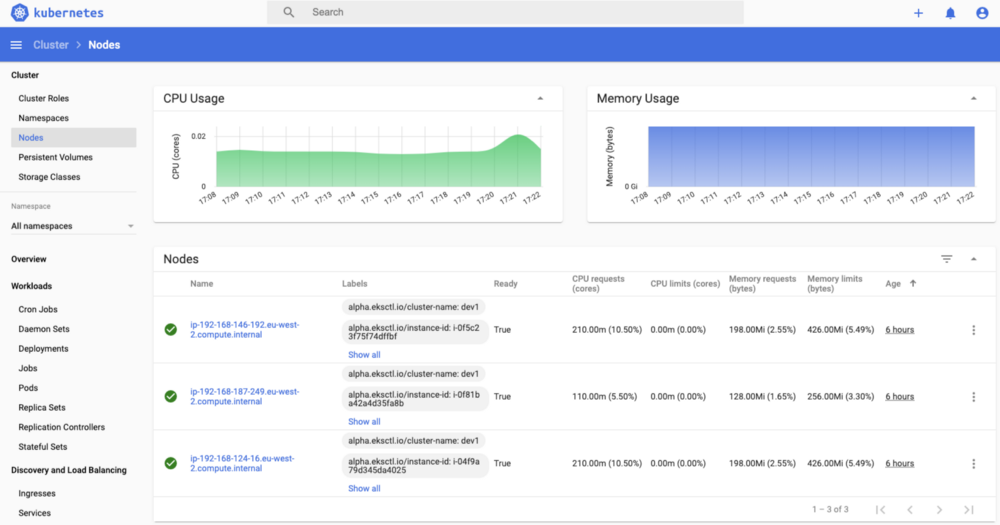Open the hamburger navigation menu

point(16,45)
